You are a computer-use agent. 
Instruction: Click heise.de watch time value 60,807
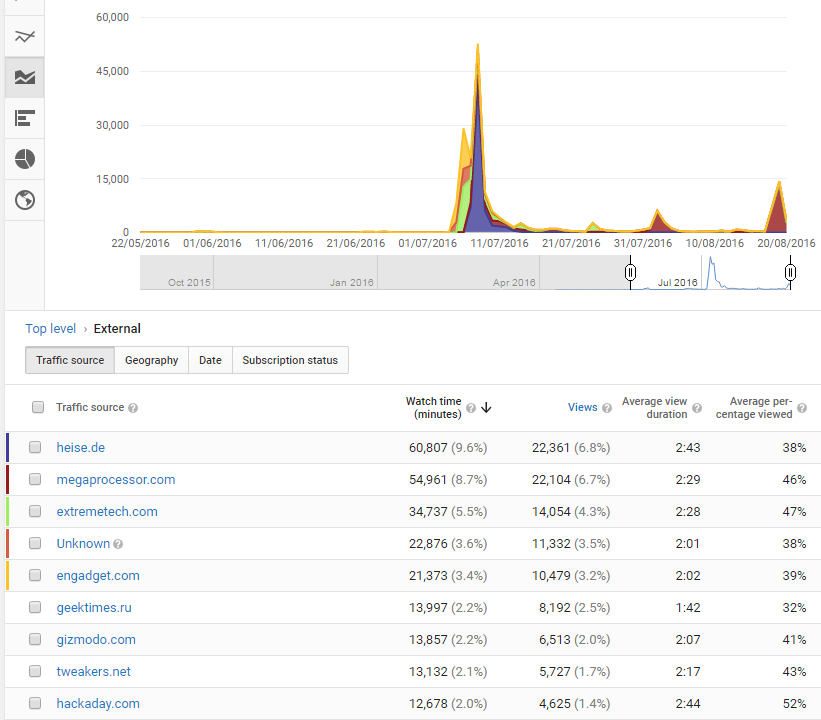click(428, 448)
